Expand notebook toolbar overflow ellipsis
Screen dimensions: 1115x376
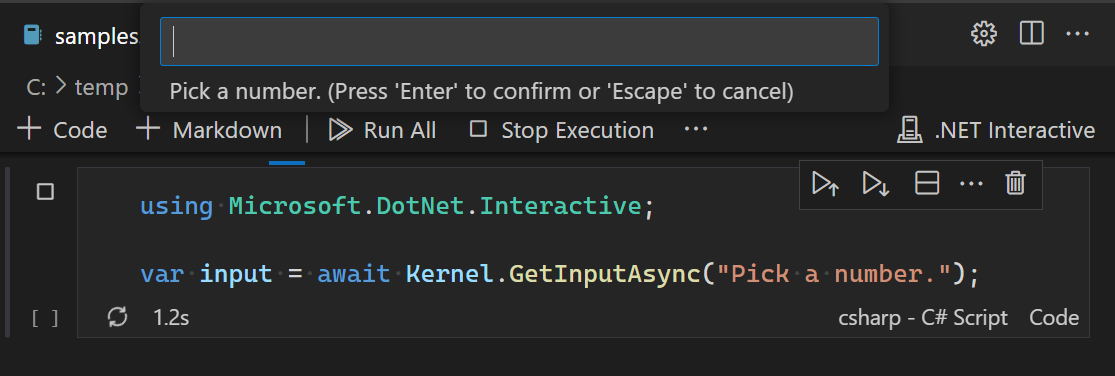[x=695, y=129]
